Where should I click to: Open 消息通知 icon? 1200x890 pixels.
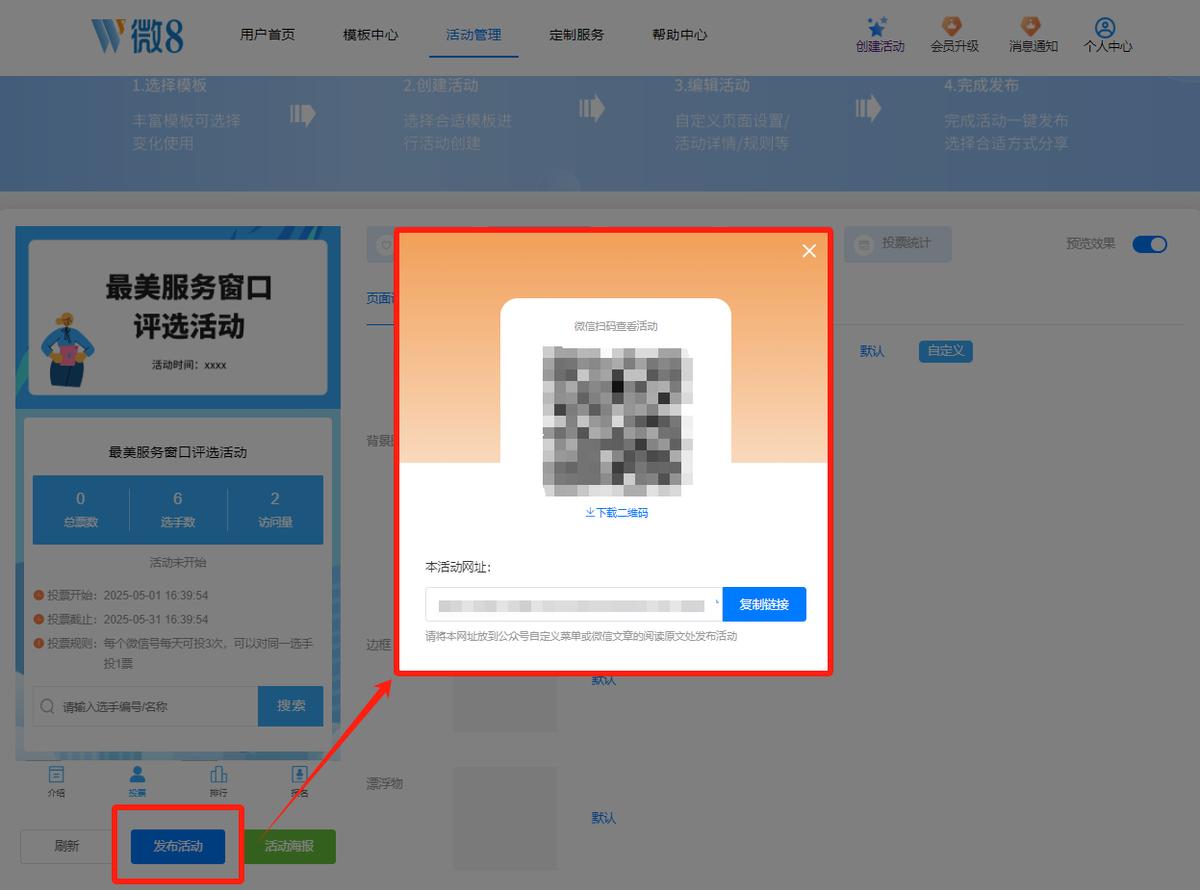click(1031, 26)
